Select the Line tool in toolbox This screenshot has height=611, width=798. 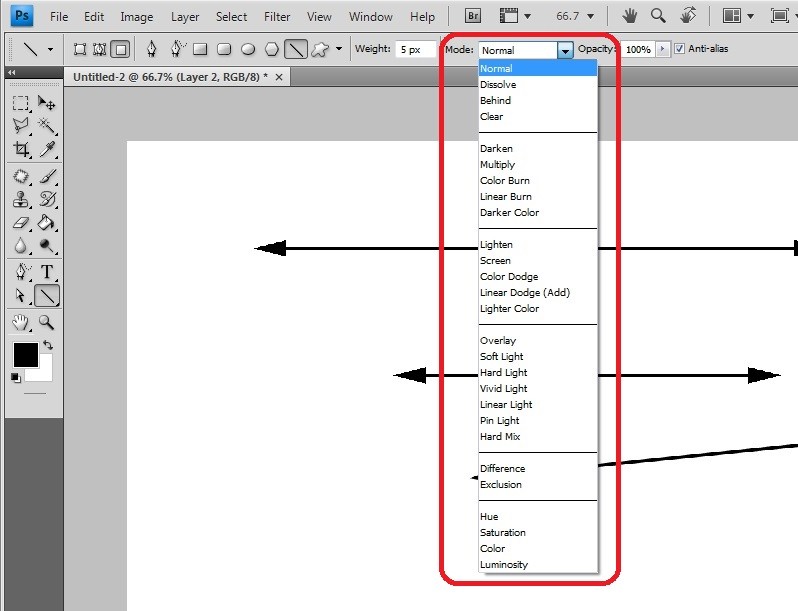click(x=47, y=296)
